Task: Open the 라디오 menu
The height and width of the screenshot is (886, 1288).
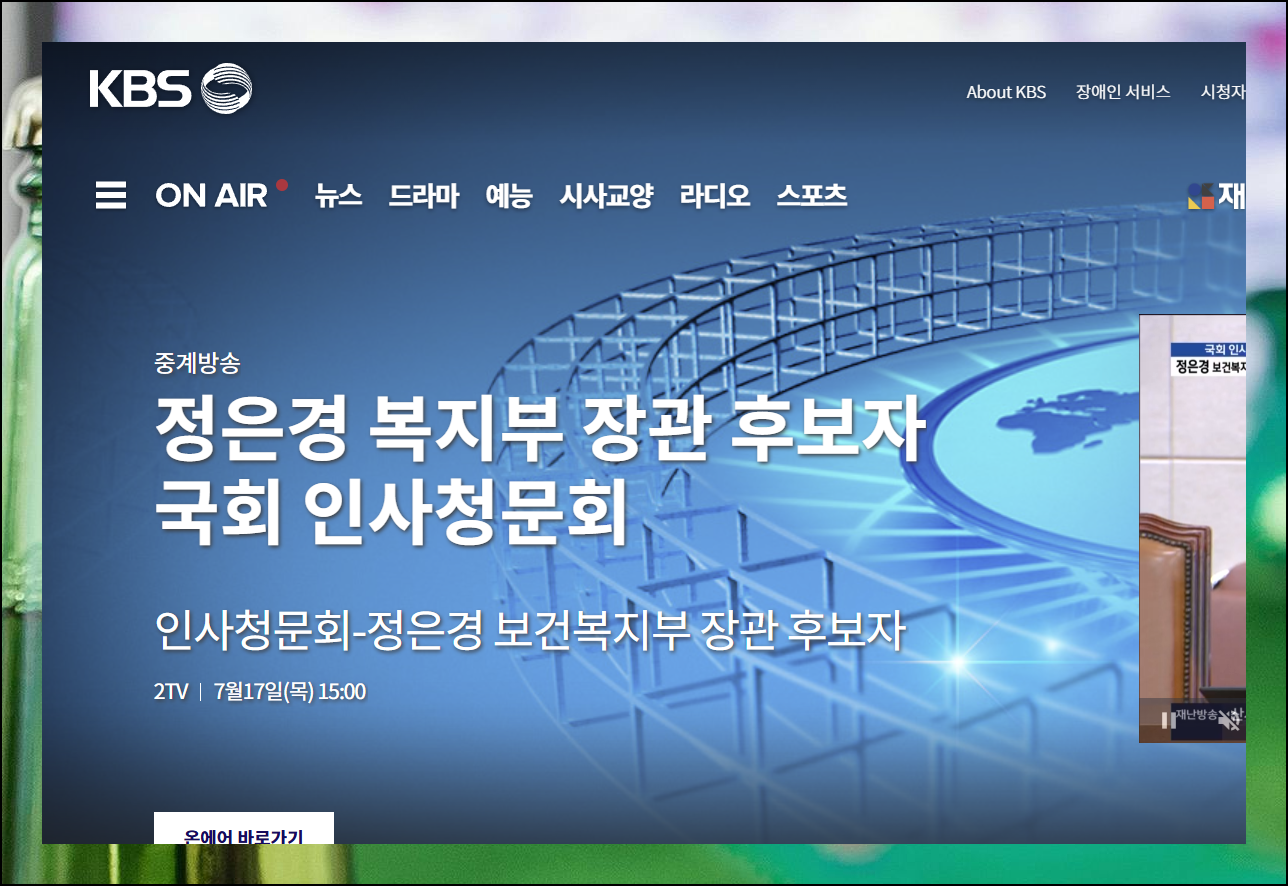Action: (715, 195)
